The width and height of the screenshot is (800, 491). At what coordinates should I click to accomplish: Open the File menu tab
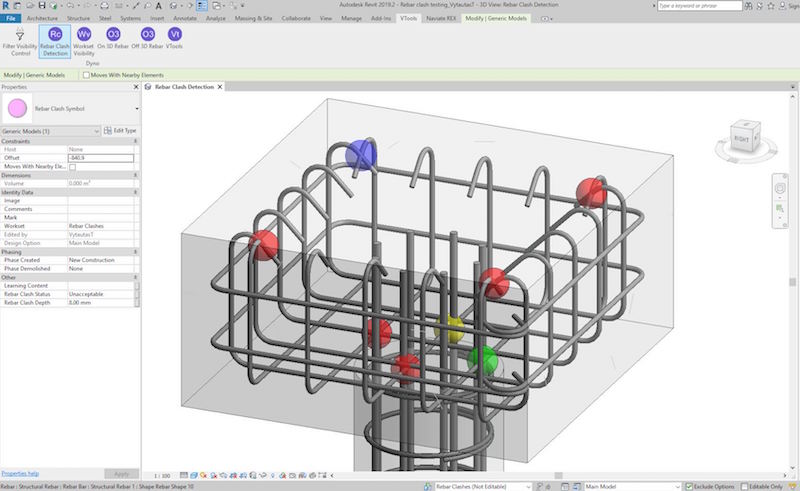12,18
